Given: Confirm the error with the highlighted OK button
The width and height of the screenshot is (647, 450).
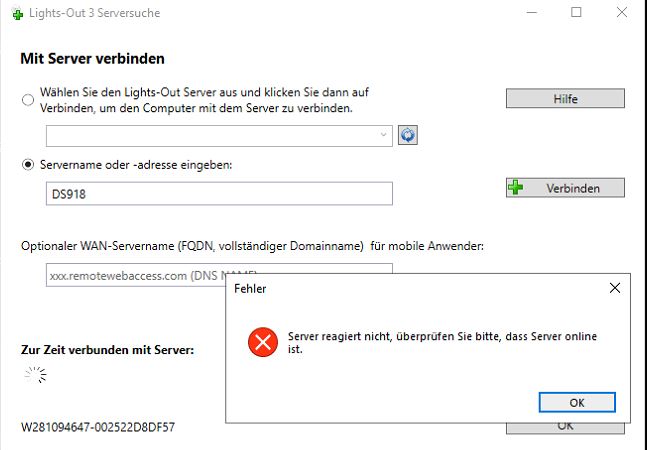Looking at the screenshot, I should (x=576, y=402).
